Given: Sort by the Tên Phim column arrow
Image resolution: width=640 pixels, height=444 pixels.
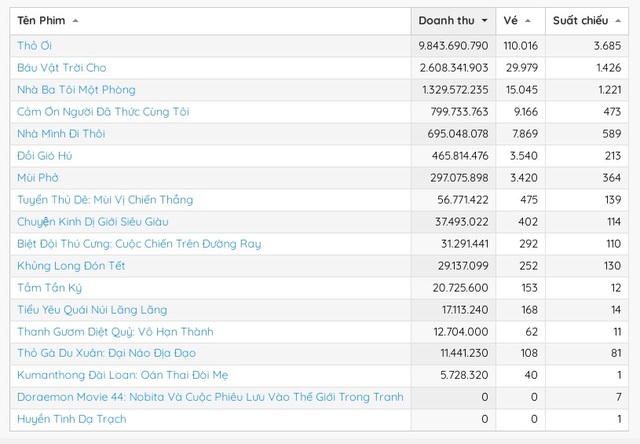Looking at the screenshot, I should (x=76, y=21).
